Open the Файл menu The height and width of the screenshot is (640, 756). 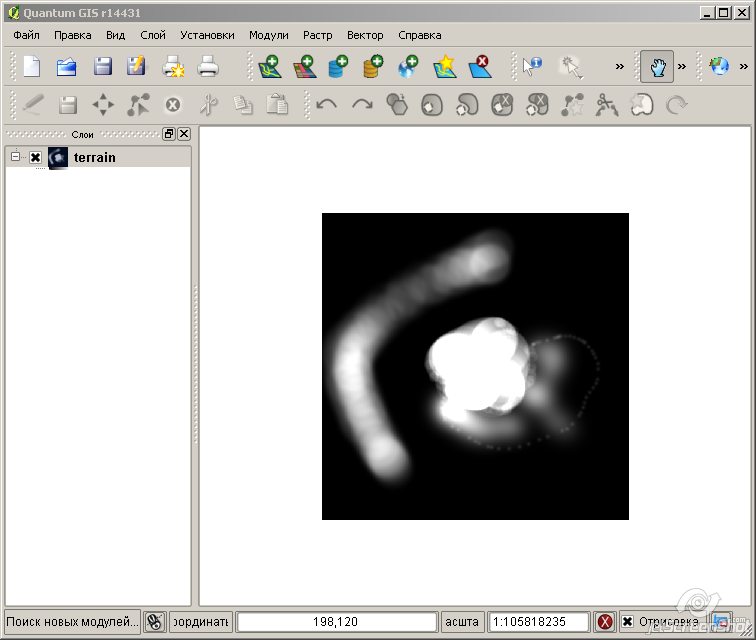[27, 35]
